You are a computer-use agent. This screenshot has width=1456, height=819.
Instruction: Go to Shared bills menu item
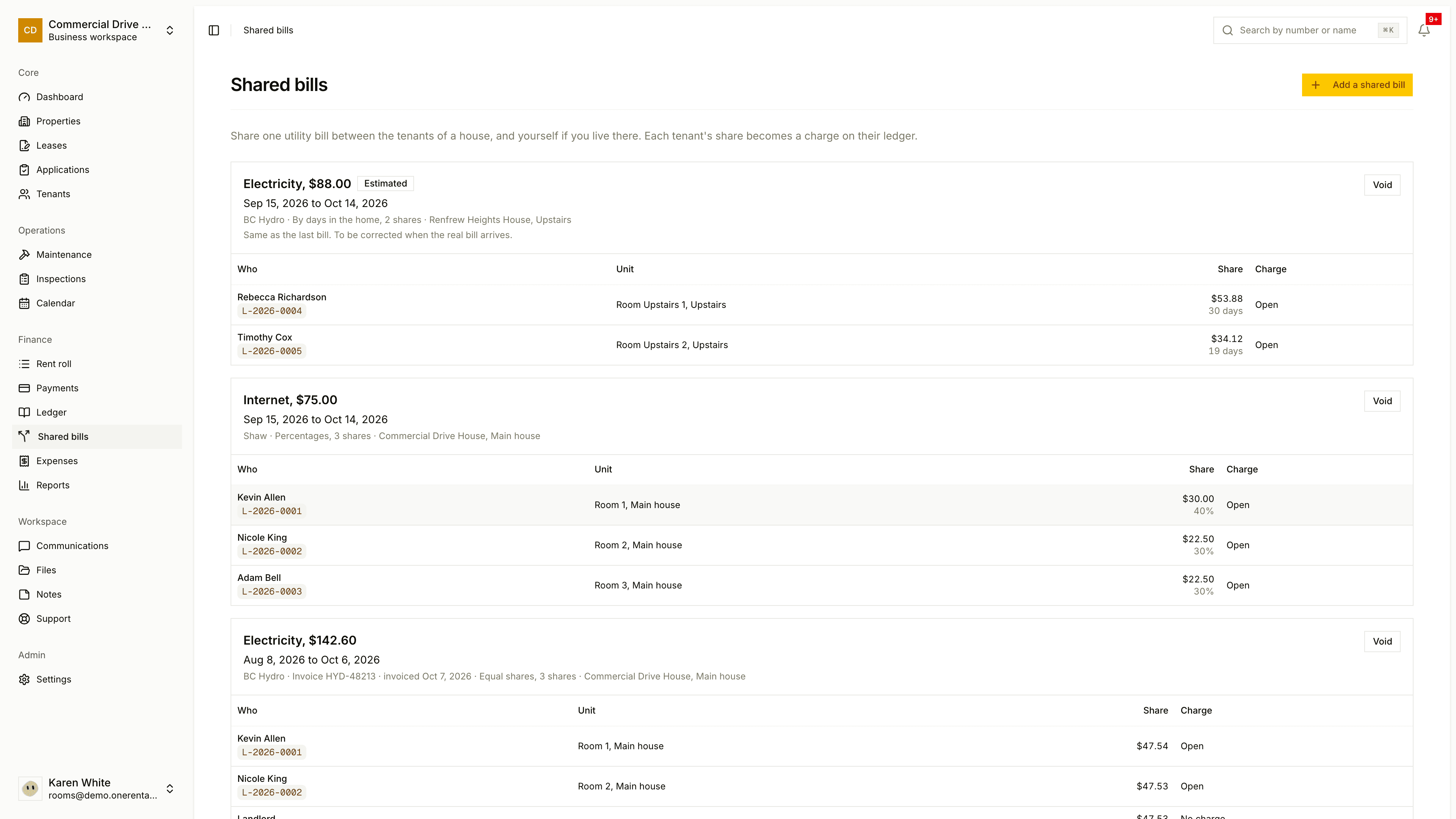coord(97,436)
